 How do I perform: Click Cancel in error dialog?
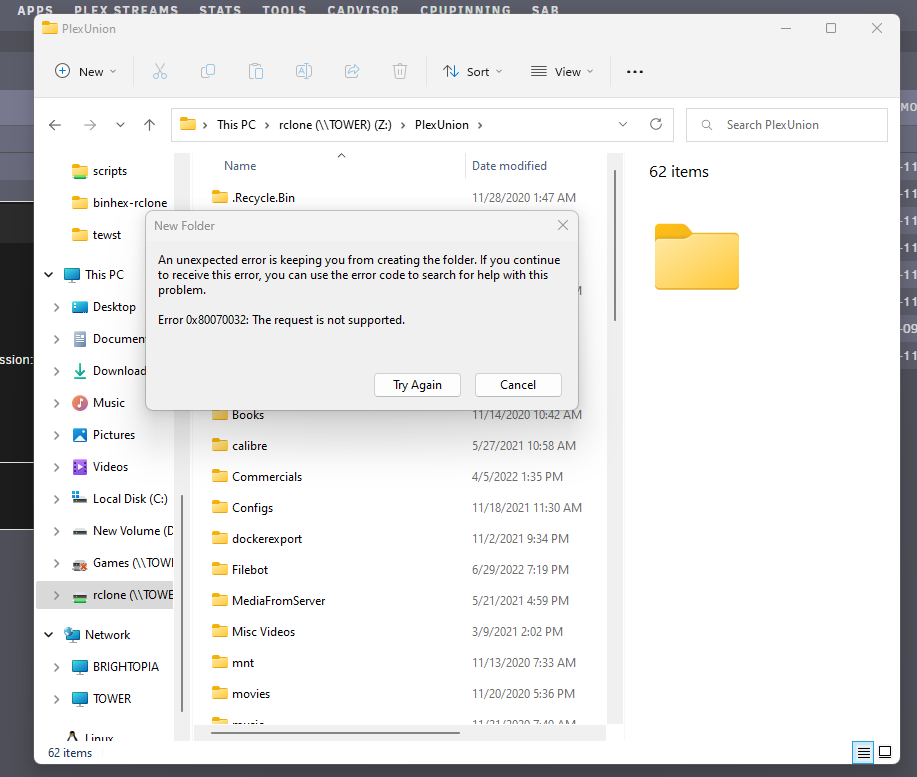tap(518, 385)
